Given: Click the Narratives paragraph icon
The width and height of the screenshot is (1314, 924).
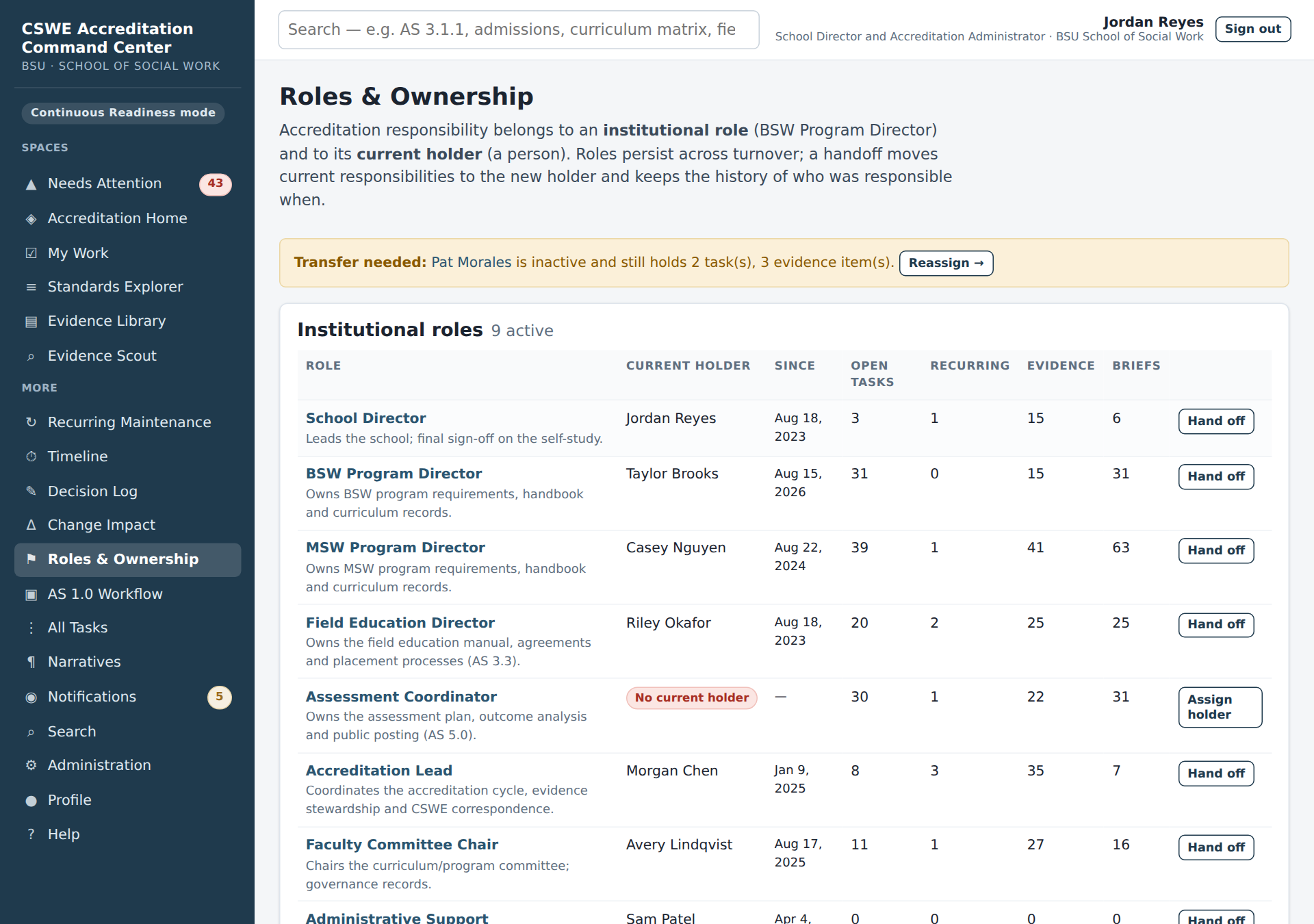Looking at the screenshot, I should click(31, 662).
